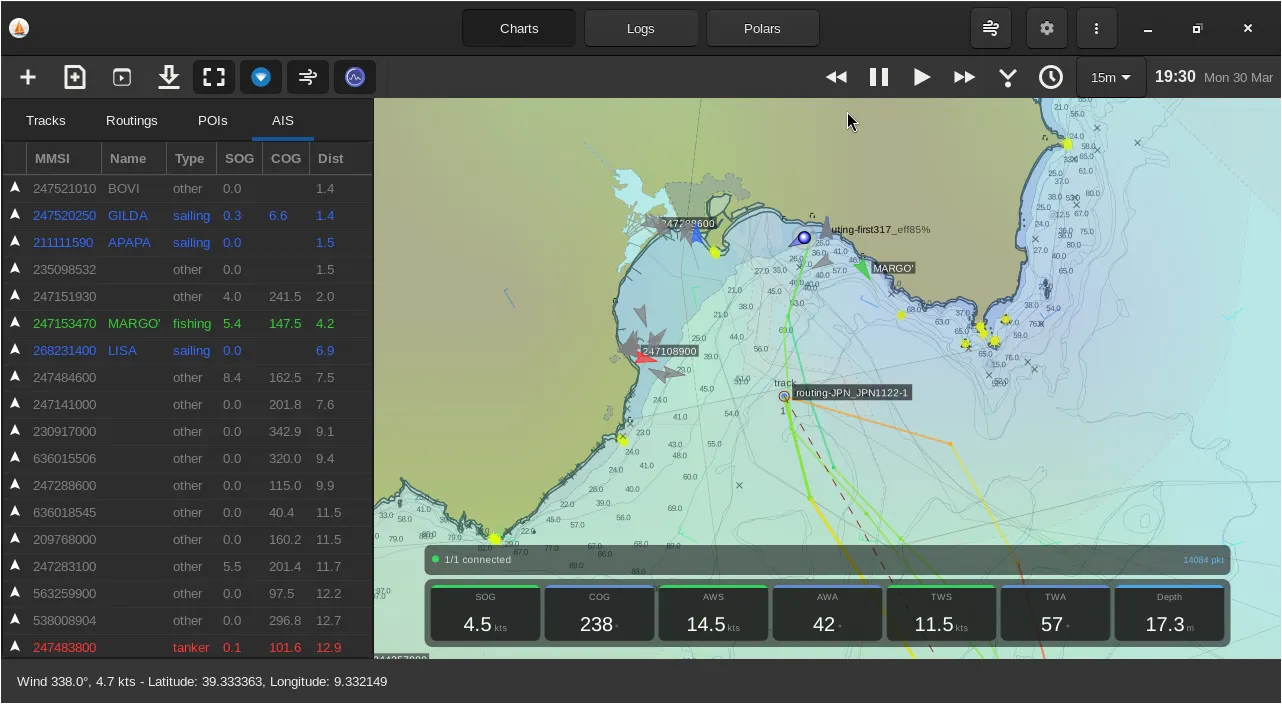Click the Depth 17.3 m instrument tile
The image size is (1282, 704).
tap(1169, 613)
